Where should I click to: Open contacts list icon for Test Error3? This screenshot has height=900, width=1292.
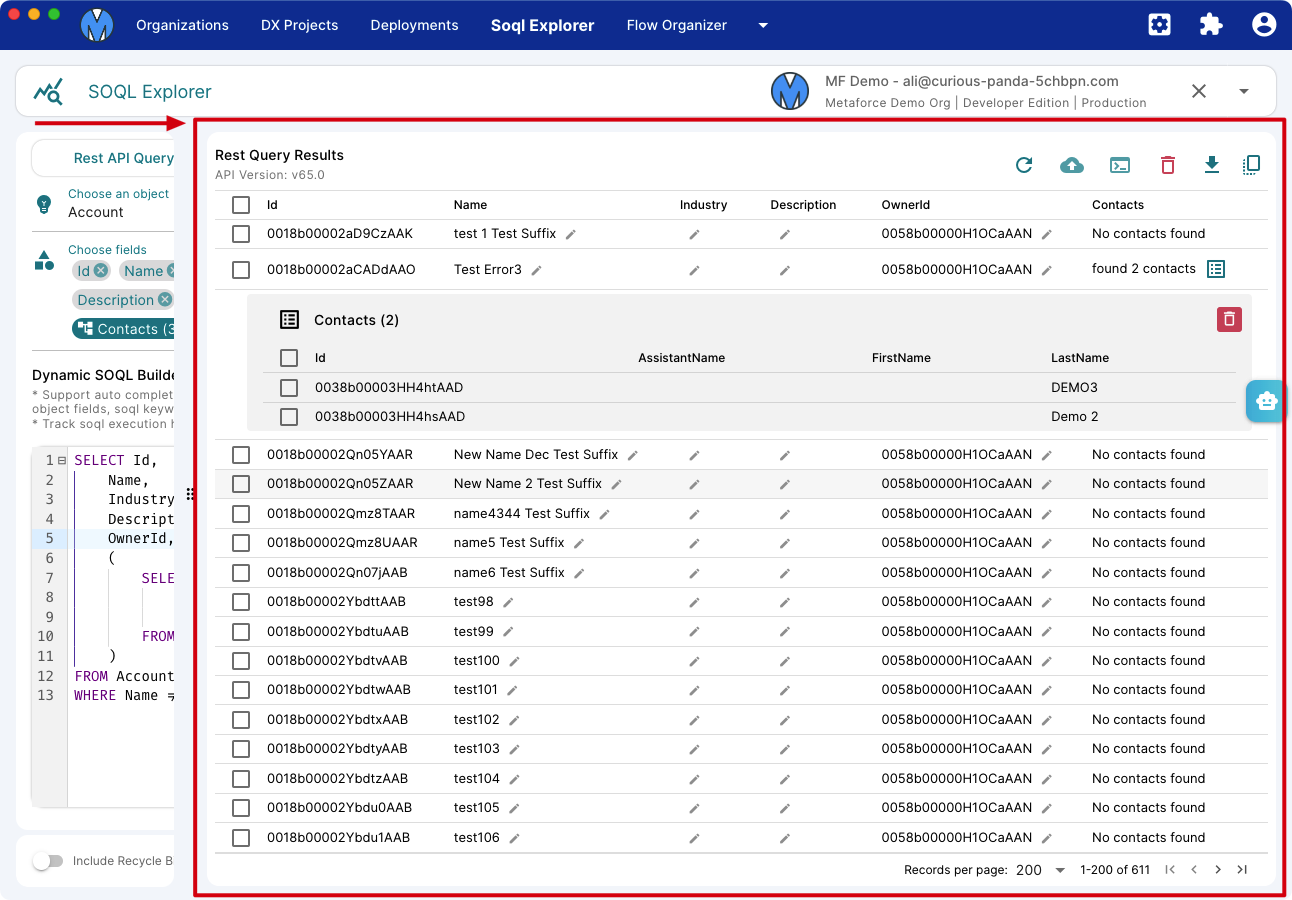coord(1216,269)
